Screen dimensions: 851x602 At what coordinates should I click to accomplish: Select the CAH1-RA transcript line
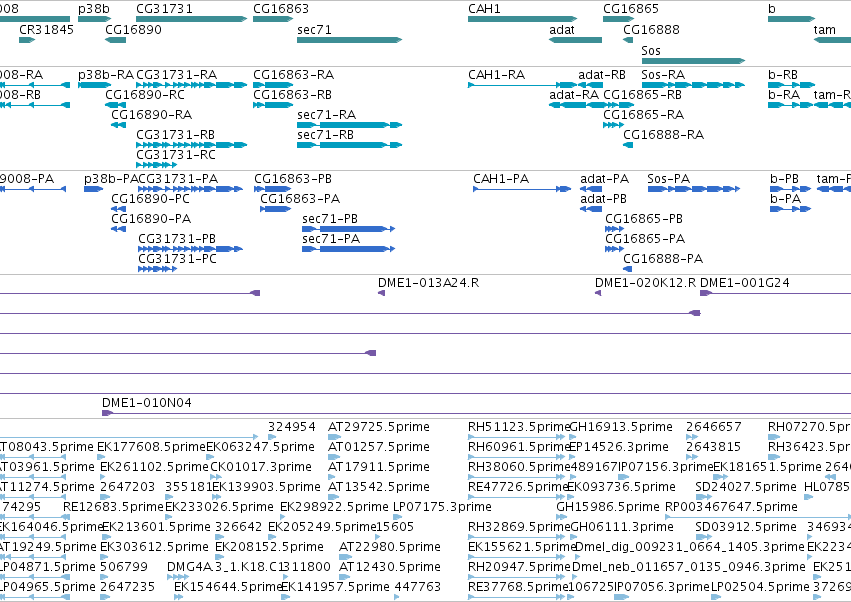pyautogui.click(x=523, y=85)
